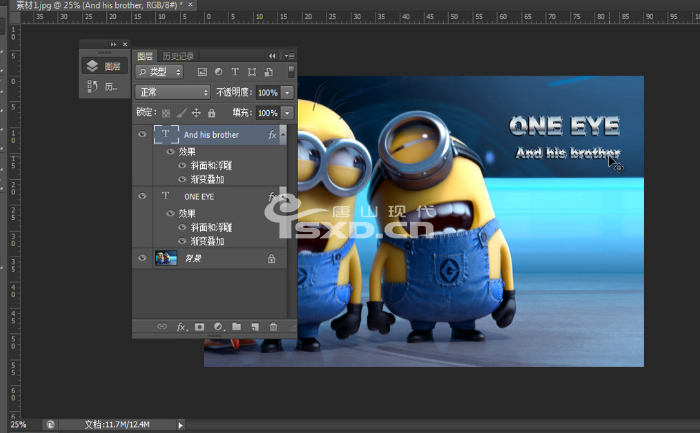The height and width of the screenshot is (433, 700).
Task: Toggle the layer filtering switch
Action: pos(291,72)
